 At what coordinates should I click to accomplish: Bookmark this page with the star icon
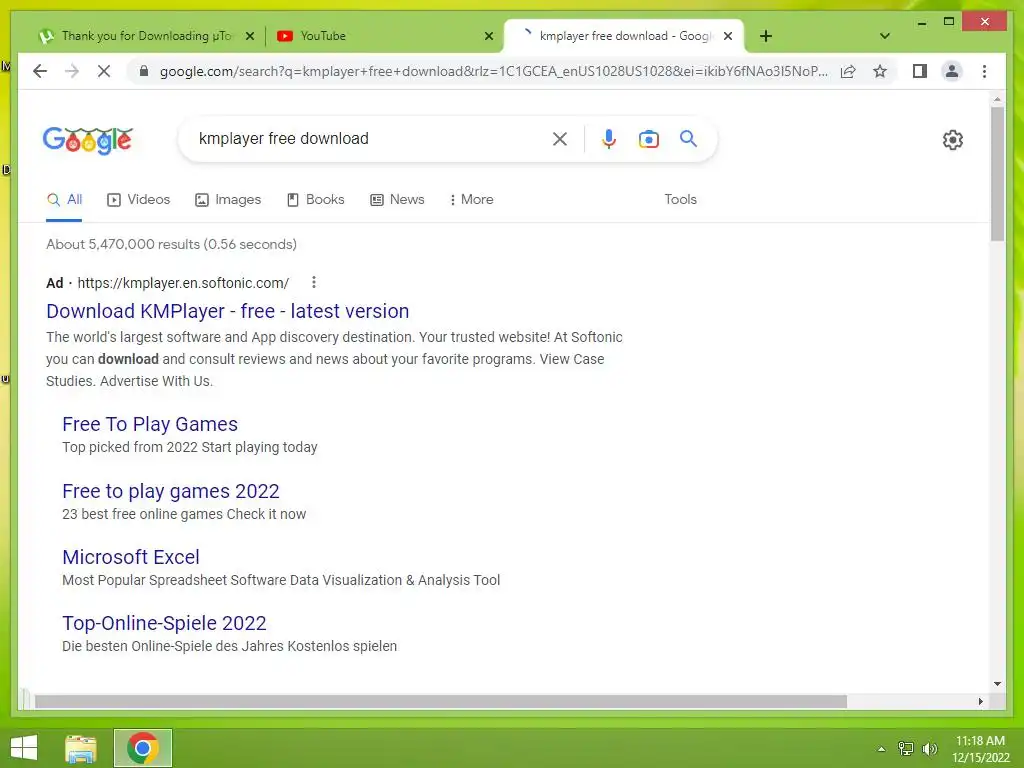click(880, 71)
